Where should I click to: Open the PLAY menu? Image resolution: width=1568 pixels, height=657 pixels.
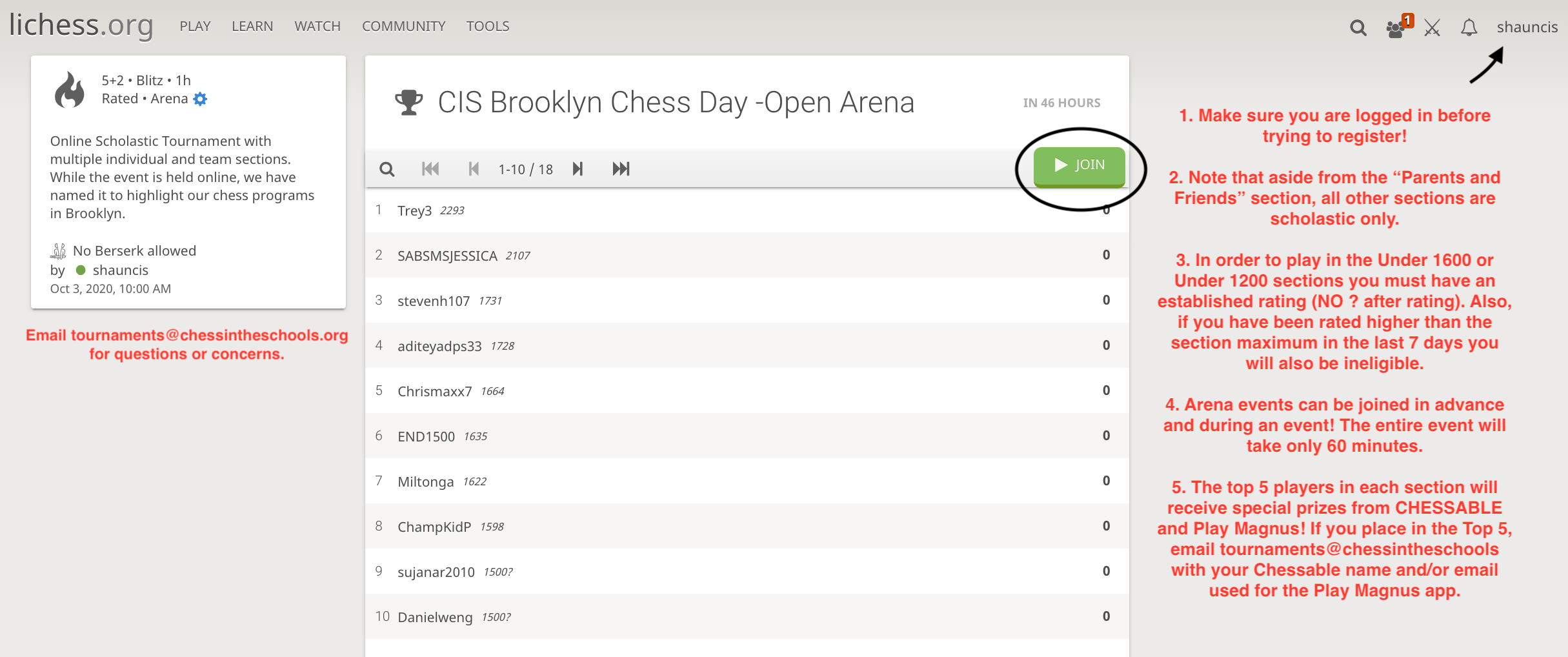(x=195, y=26)
